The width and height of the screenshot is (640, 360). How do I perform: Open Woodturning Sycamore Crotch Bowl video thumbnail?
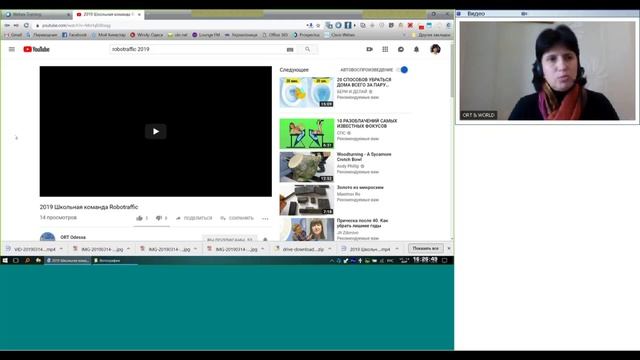click(x=307, y=167)
